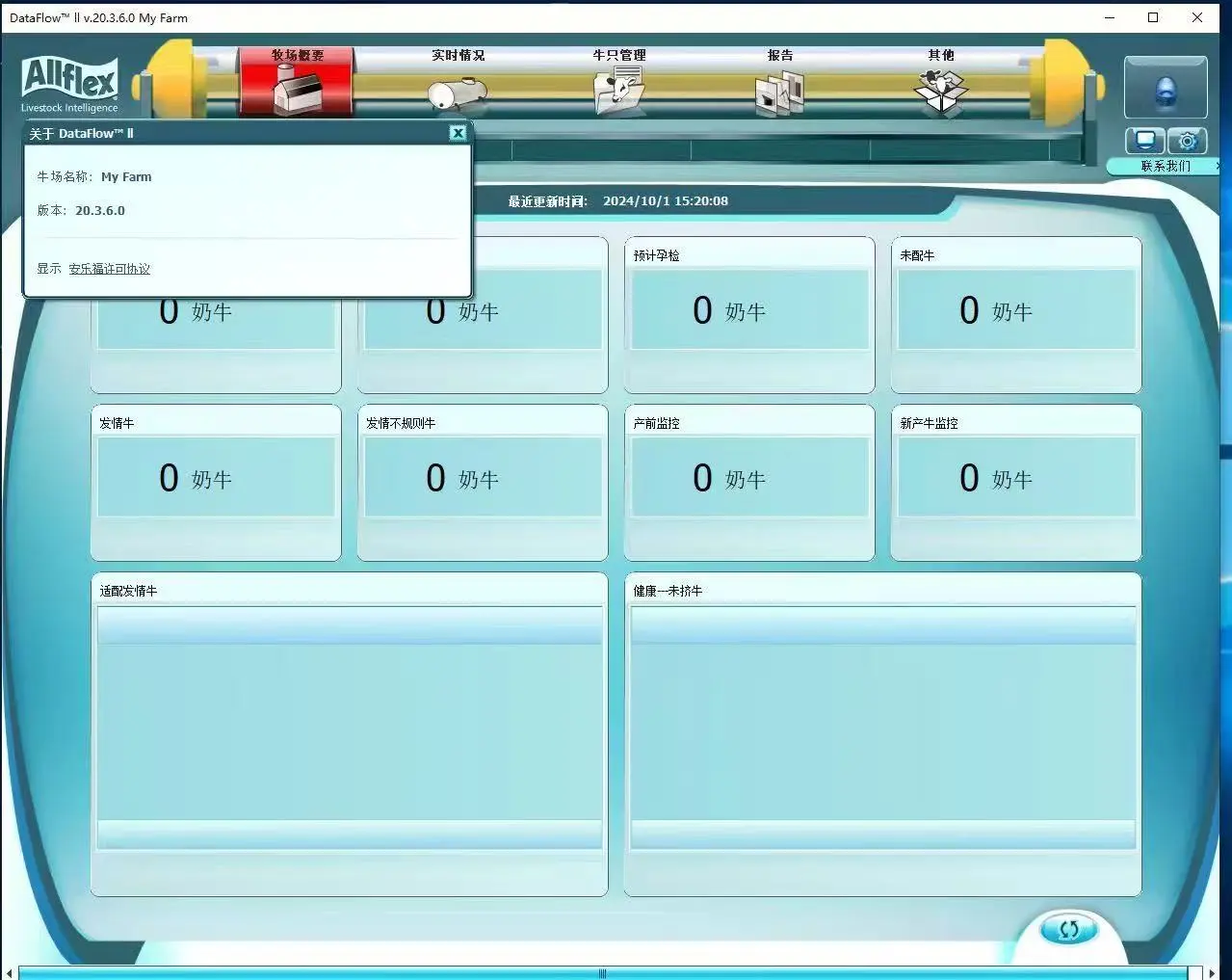Click the 健康—未挤牛 panel title

click(668, 591)
